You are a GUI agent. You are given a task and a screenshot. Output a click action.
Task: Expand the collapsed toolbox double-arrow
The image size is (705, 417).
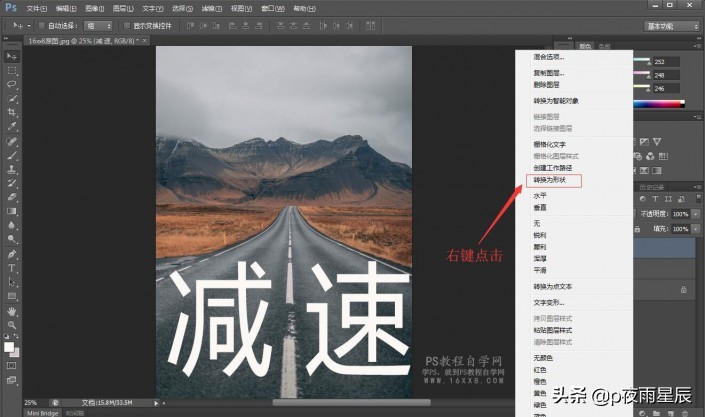tap(6, 39)
